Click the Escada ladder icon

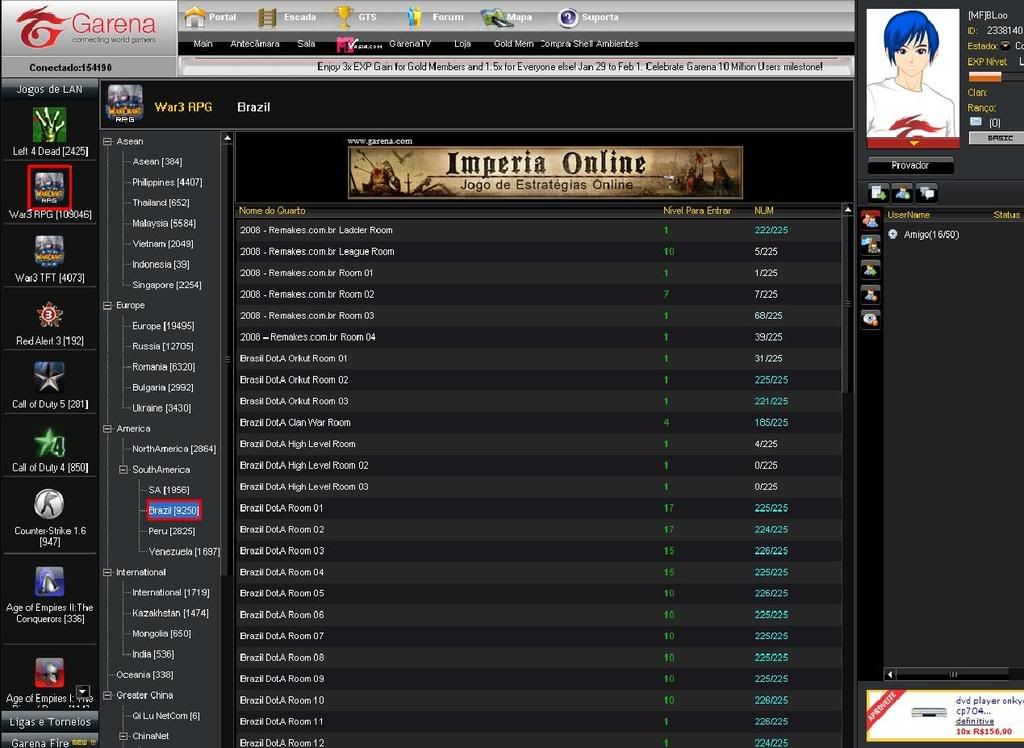click(x=266, y=18)
